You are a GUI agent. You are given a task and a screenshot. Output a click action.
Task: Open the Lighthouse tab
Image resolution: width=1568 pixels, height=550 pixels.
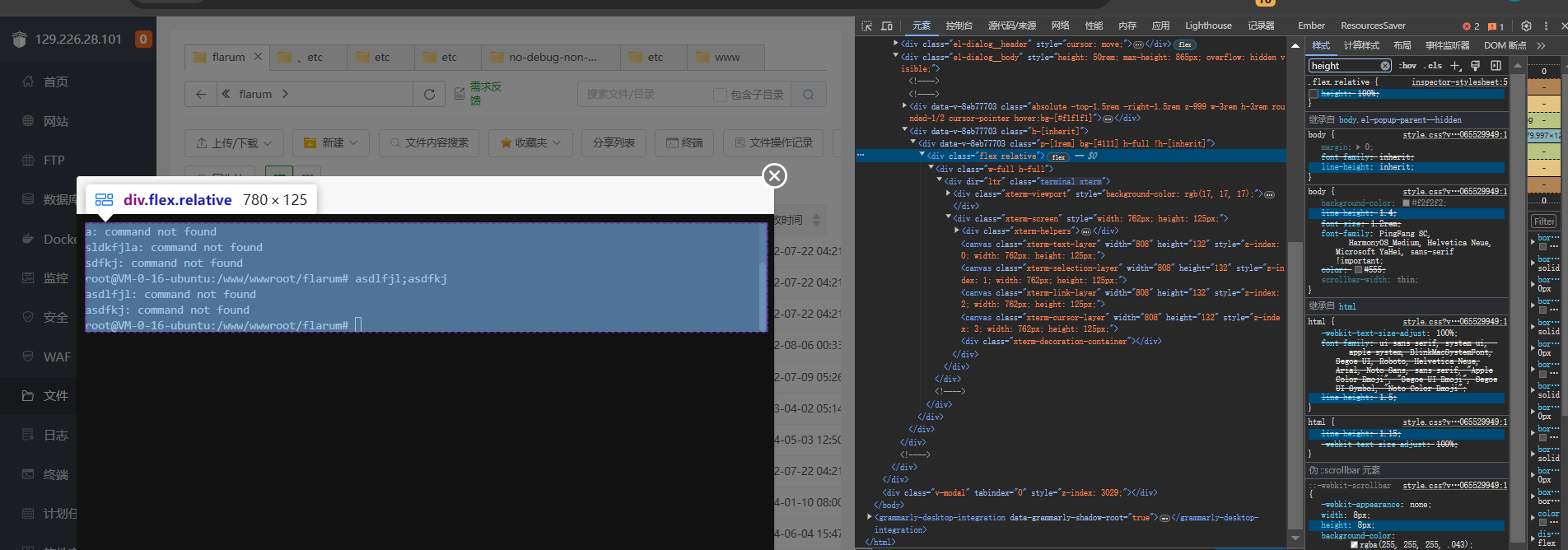pos(1208,26)
